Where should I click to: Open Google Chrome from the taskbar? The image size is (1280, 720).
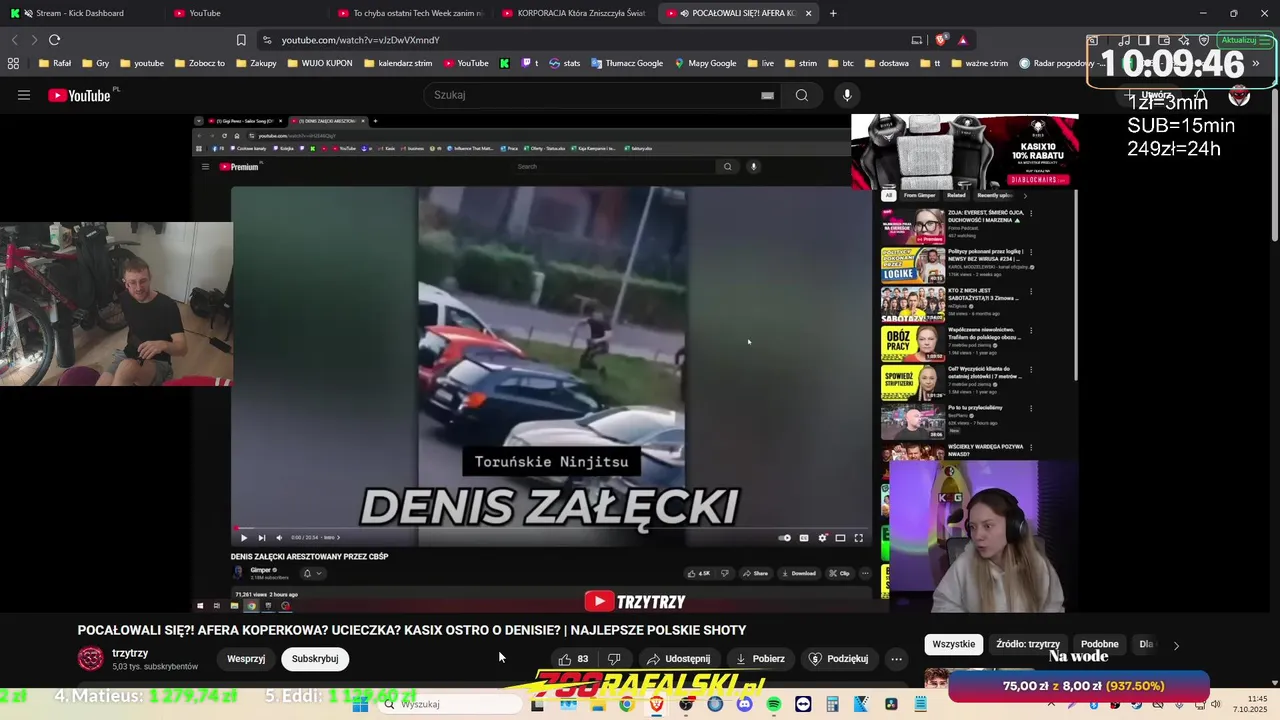(626, 704)
